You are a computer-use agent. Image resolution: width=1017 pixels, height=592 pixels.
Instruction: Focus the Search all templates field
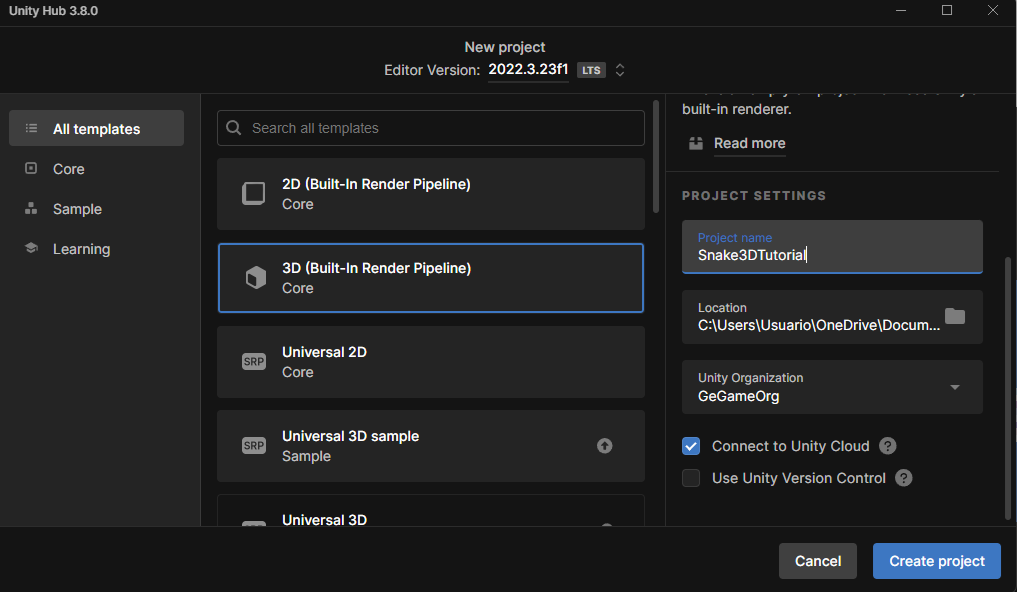click(431, 128)
